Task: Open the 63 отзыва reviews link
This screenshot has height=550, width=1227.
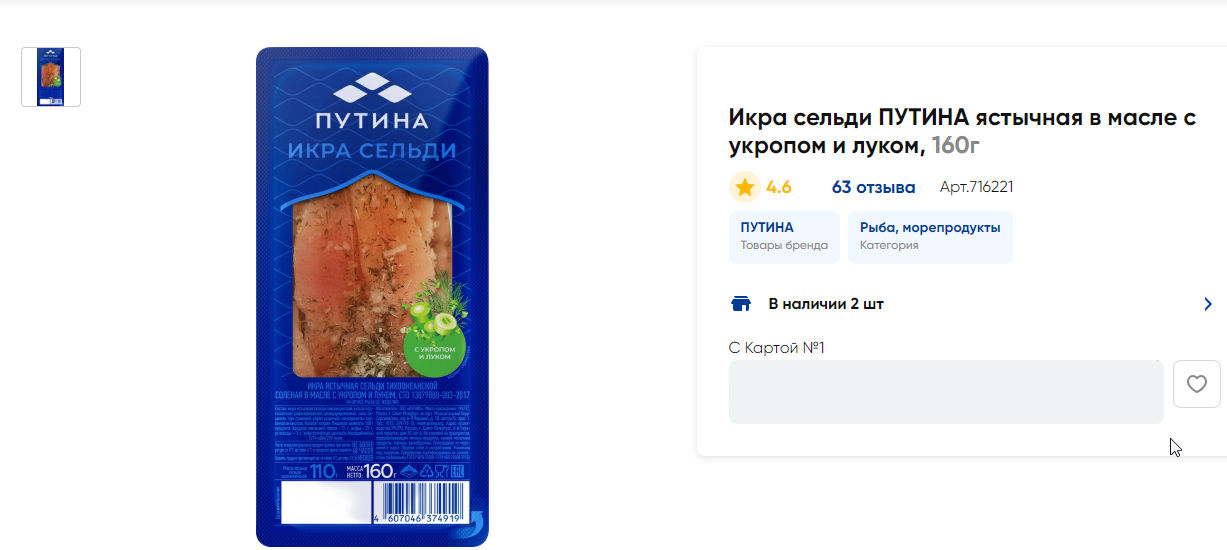Action: point(873,187)
